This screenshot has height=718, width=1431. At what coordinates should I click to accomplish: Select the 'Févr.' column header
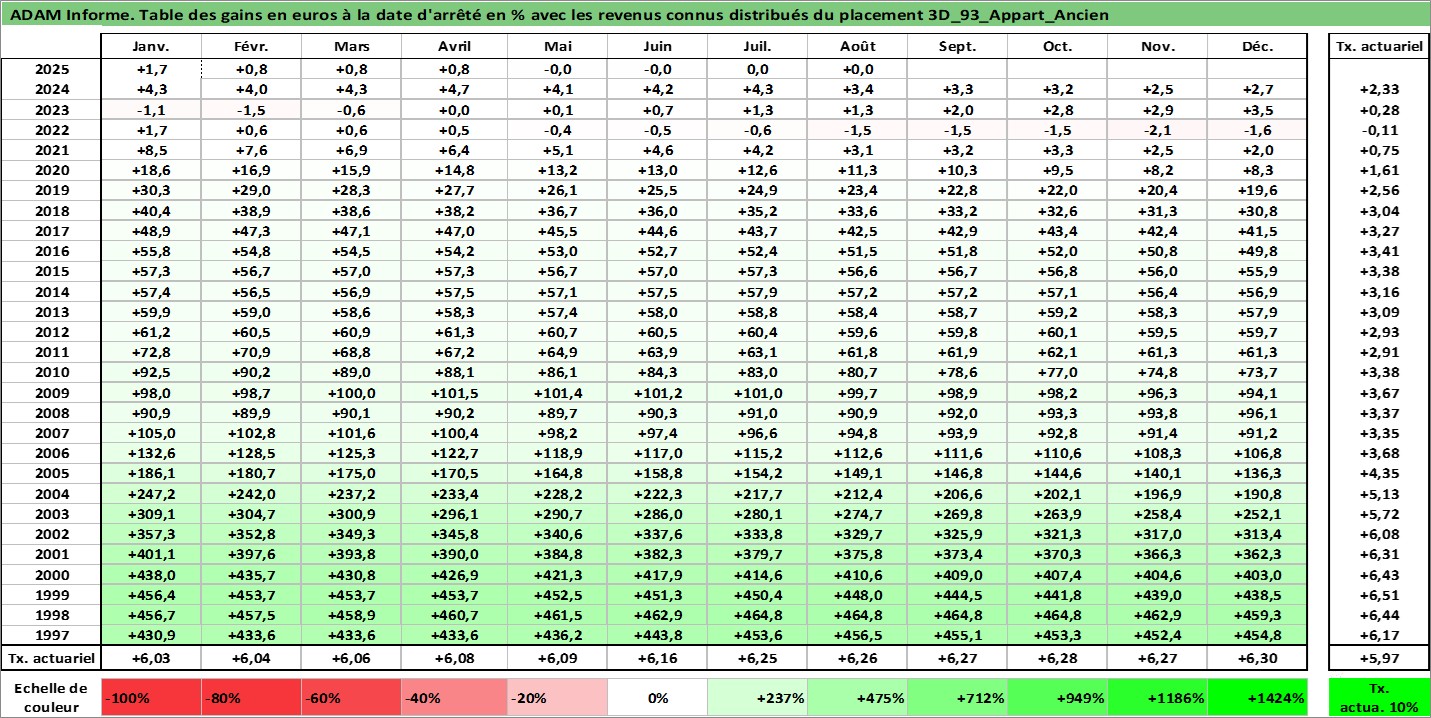tap(251, 47)
